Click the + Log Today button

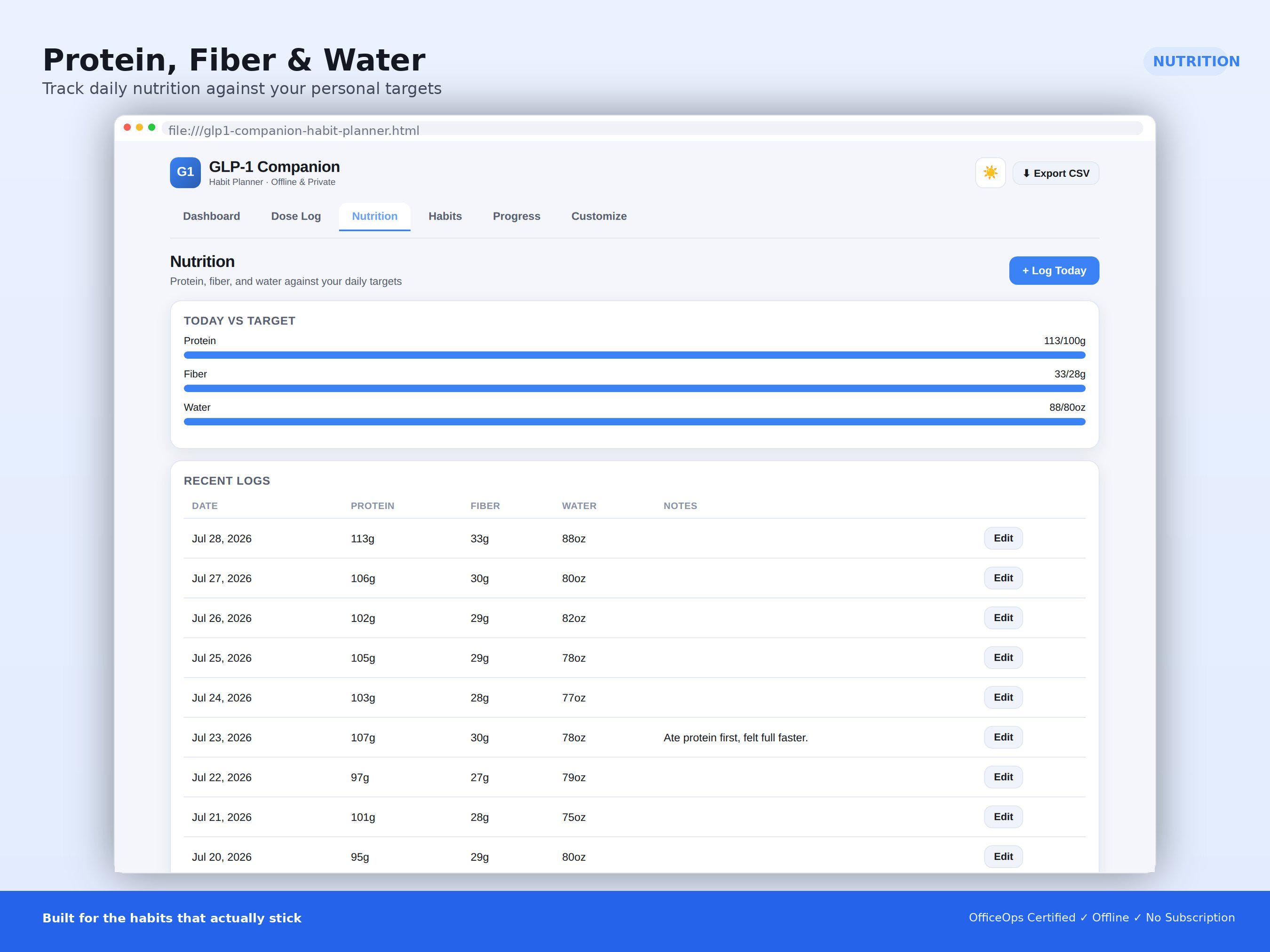1054,270
